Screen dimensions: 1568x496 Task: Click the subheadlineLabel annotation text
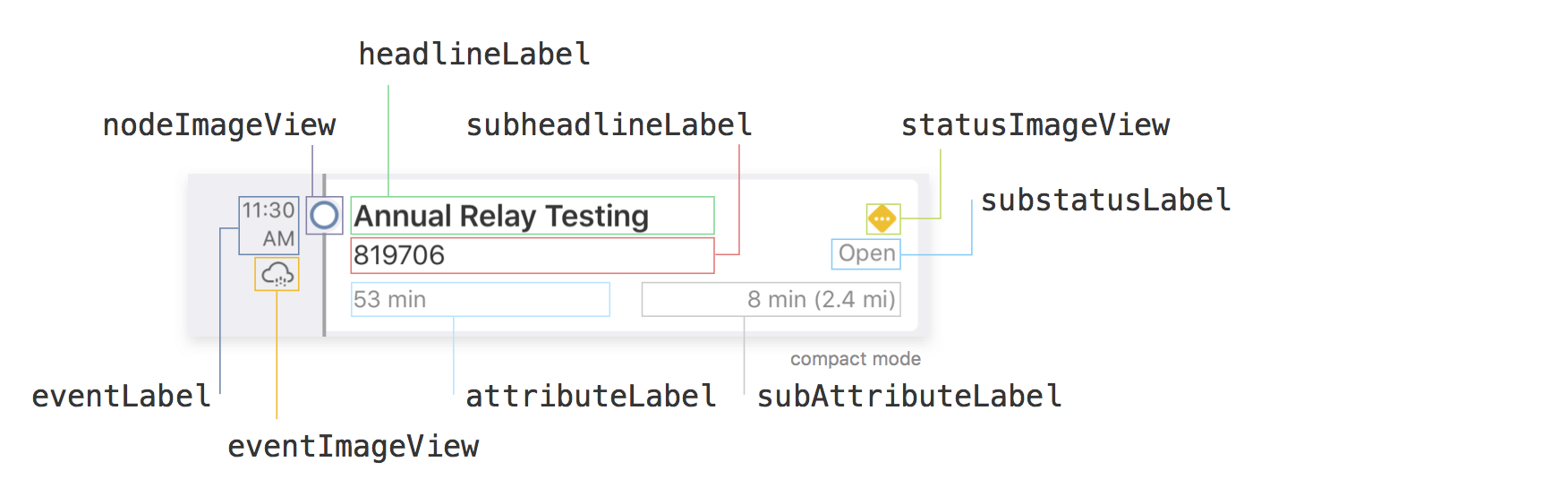coord(609,125)
